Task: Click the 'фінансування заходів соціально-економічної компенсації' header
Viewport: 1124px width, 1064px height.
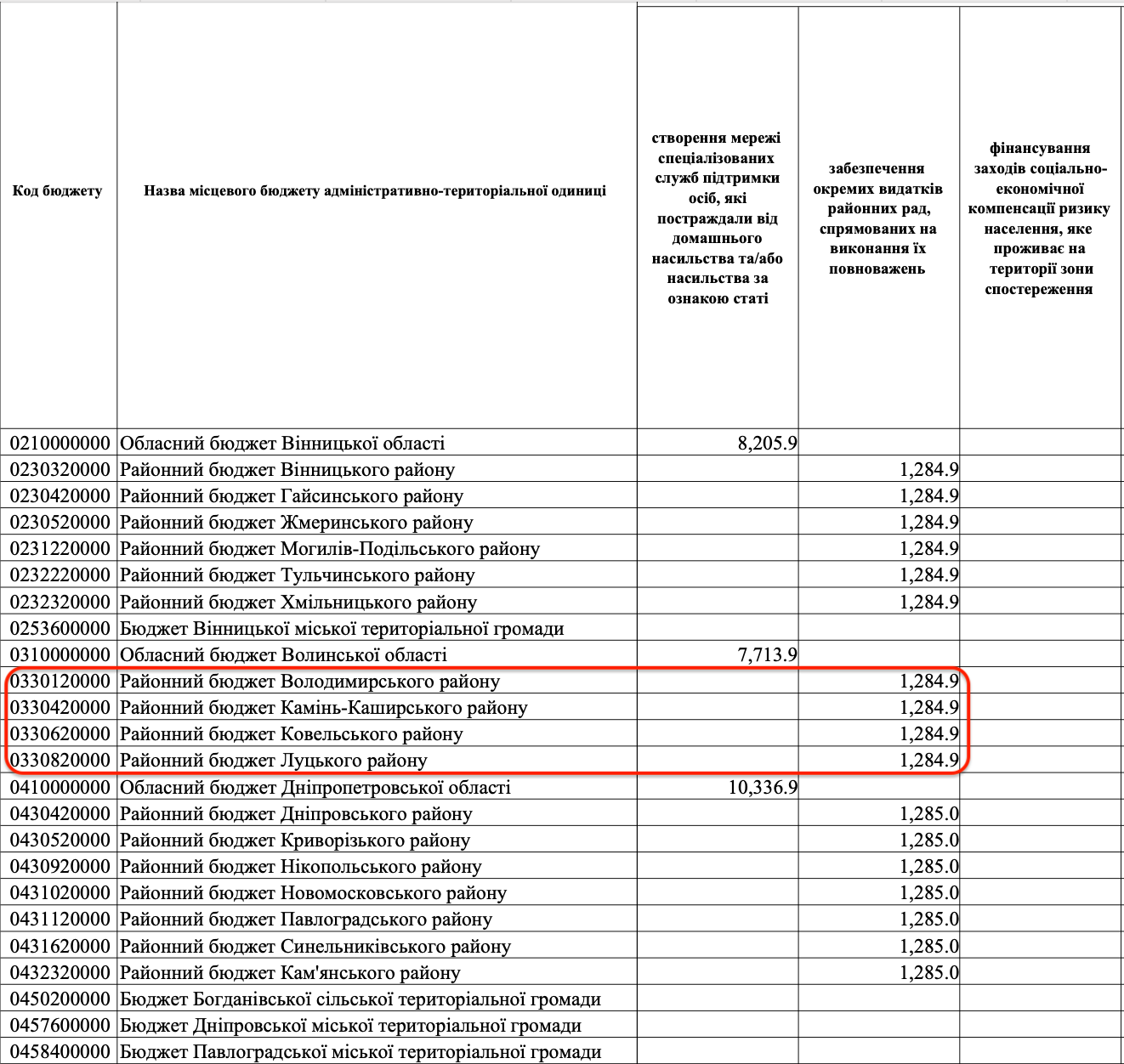Action: pos(1038,218)
